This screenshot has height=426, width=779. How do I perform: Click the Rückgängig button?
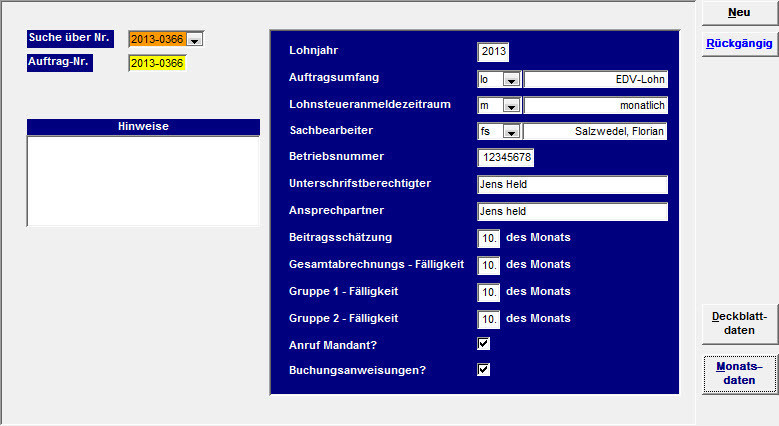pyautogui.click(x=739, y=44)
